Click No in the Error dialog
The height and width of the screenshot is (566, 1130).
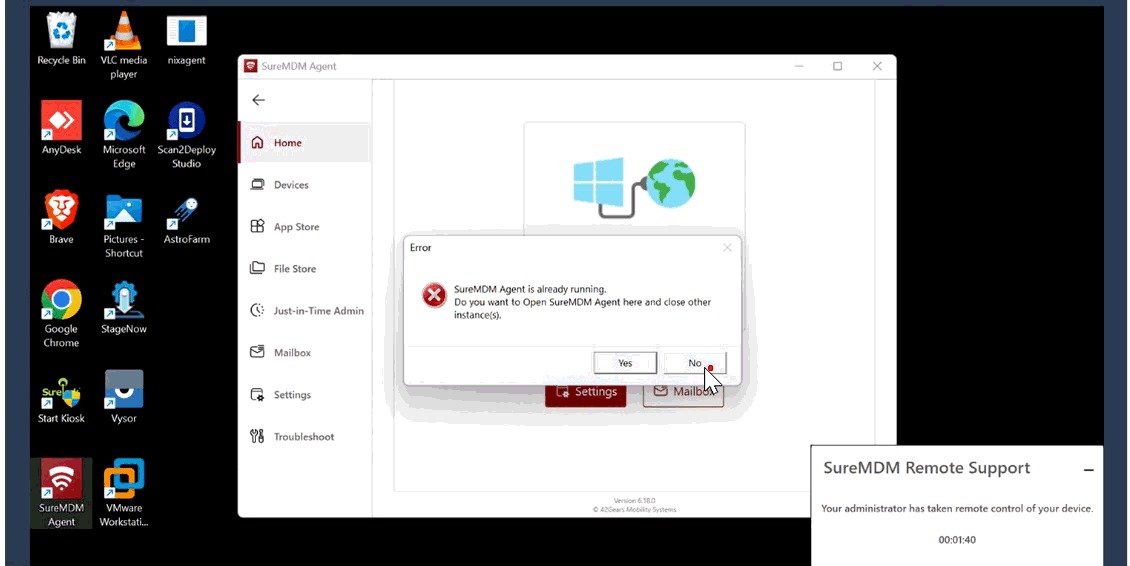pyautogui.click(x=694, y=363)
